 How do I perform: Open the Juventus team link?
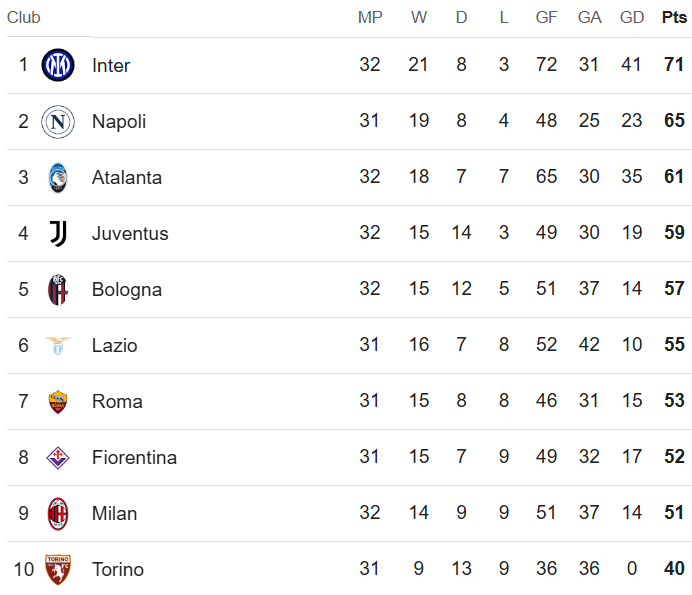[x=130, y=234]
